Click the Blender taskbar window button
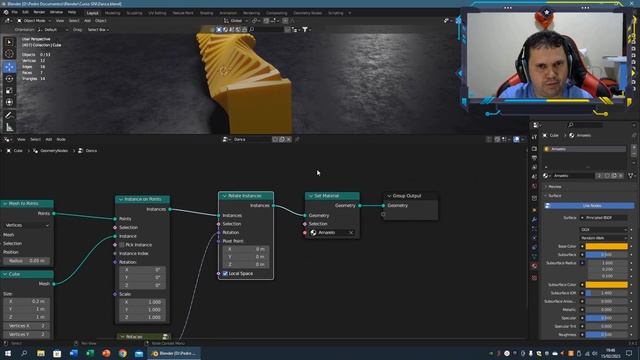The height and width of the screenshot is (360, 640). 174,353
